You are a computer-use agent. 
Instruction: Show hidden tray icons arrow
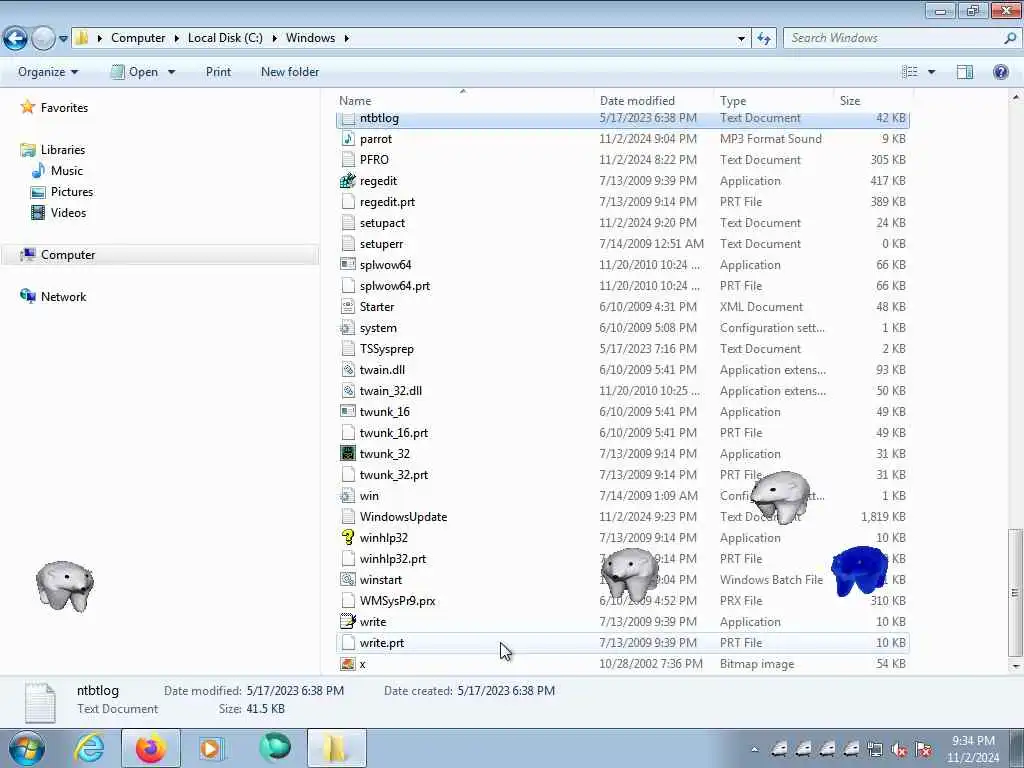(754, 750)
